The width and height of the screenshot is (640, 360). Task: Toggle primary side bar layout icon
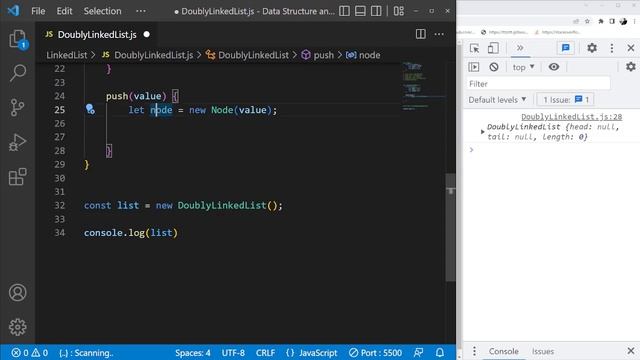pyautogui.click(x=344, y=11)
